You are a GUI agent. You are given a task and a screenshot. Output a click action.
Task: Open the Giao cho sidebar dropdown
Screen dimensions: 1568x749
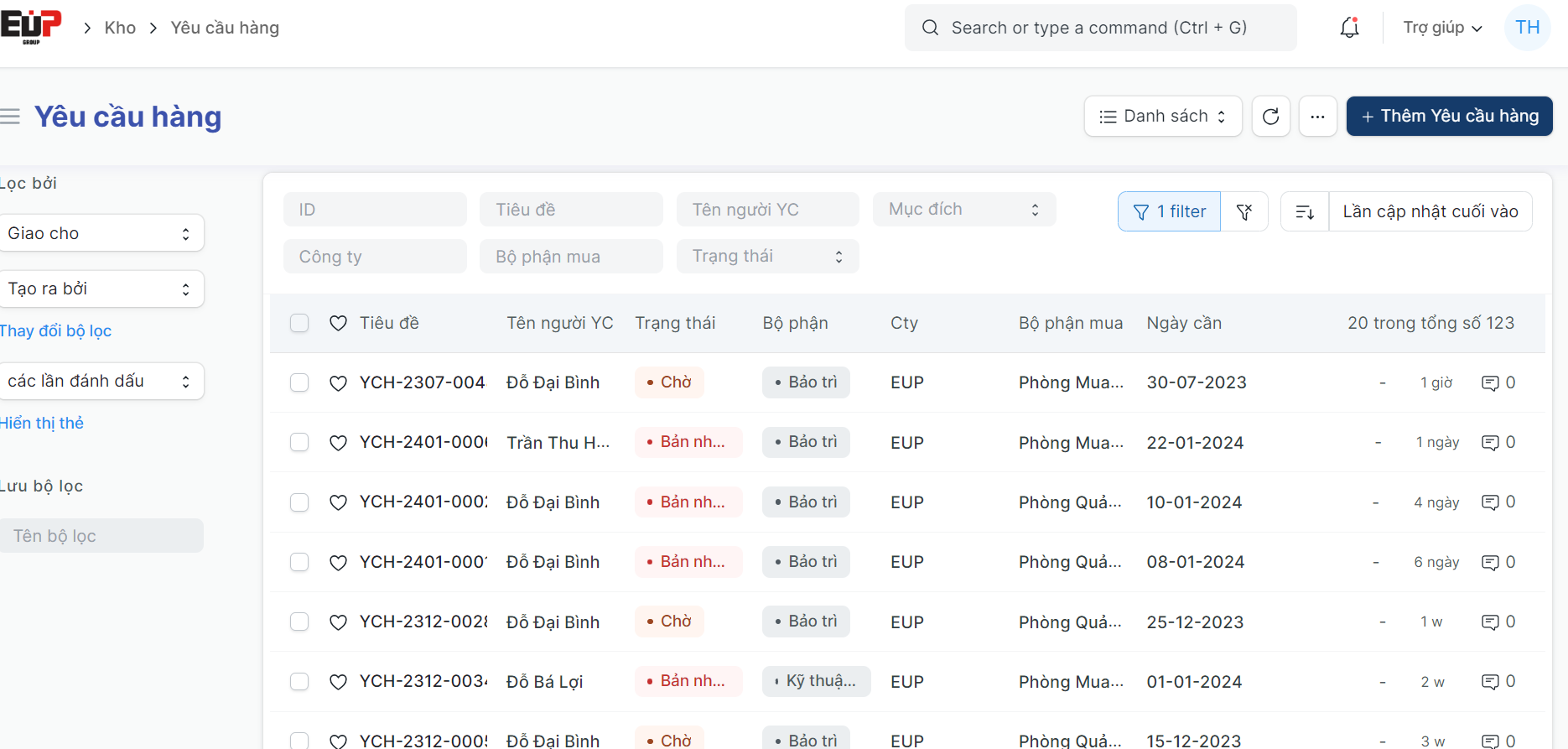click(101, 233)
